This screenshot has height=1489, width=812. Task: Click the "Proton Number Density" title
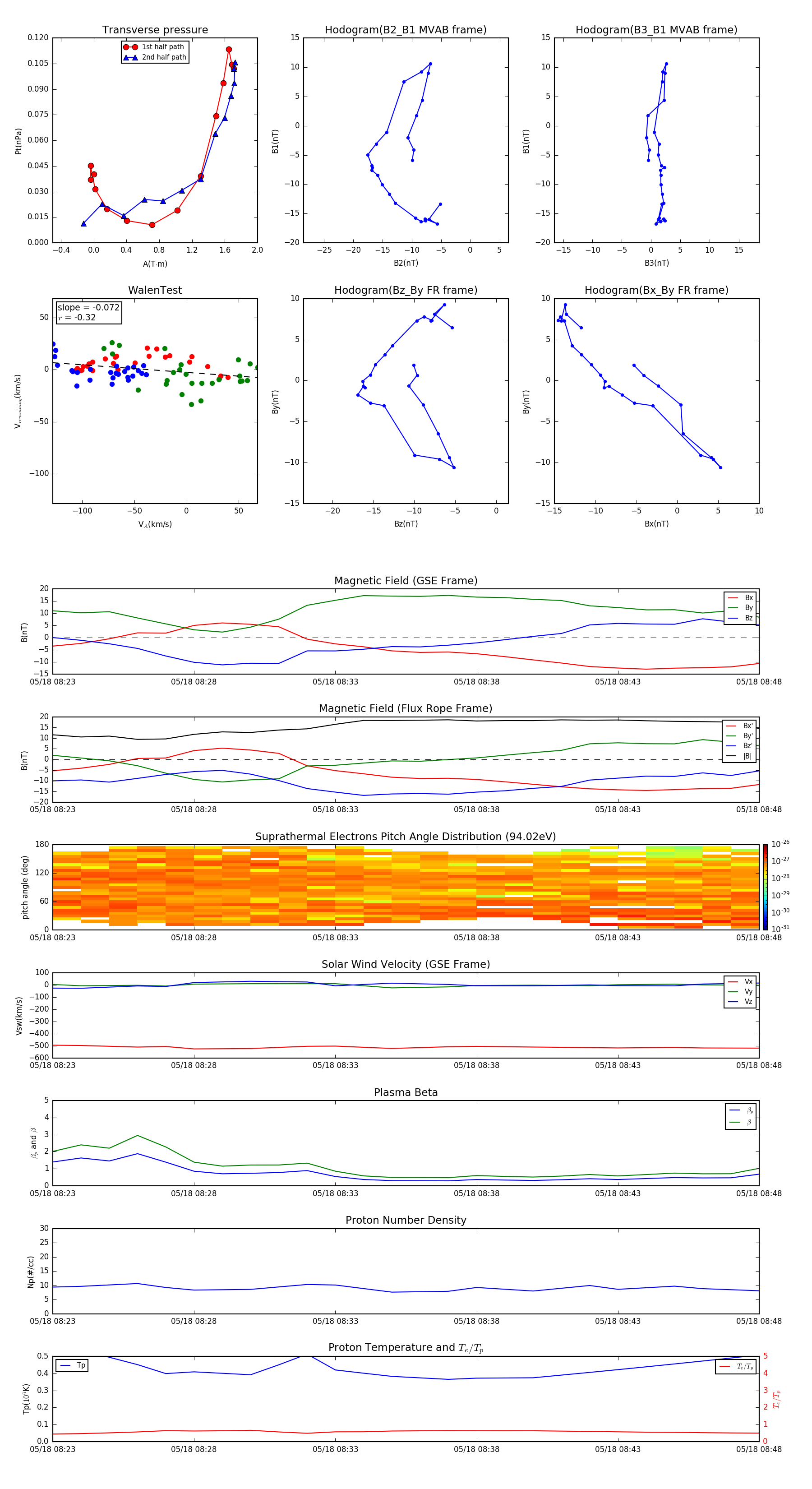406,1220
